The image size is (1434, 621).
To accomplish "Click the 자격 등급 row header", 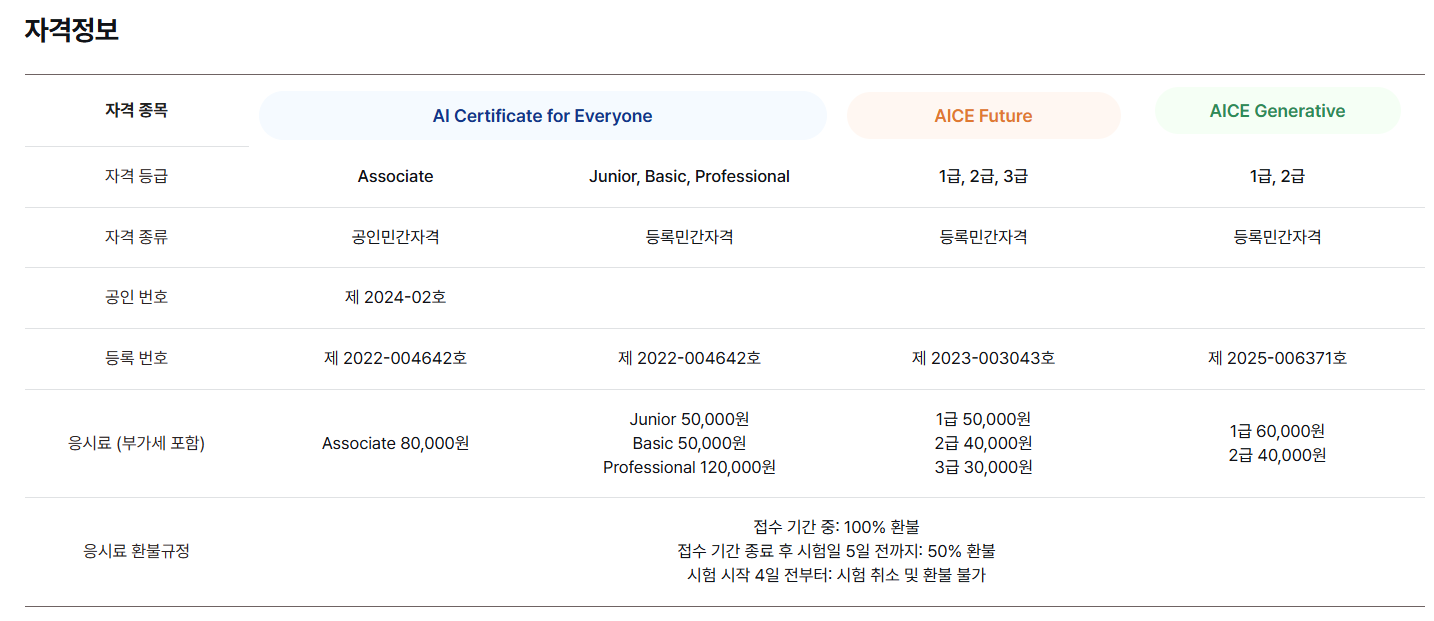I will click(136, 177).
